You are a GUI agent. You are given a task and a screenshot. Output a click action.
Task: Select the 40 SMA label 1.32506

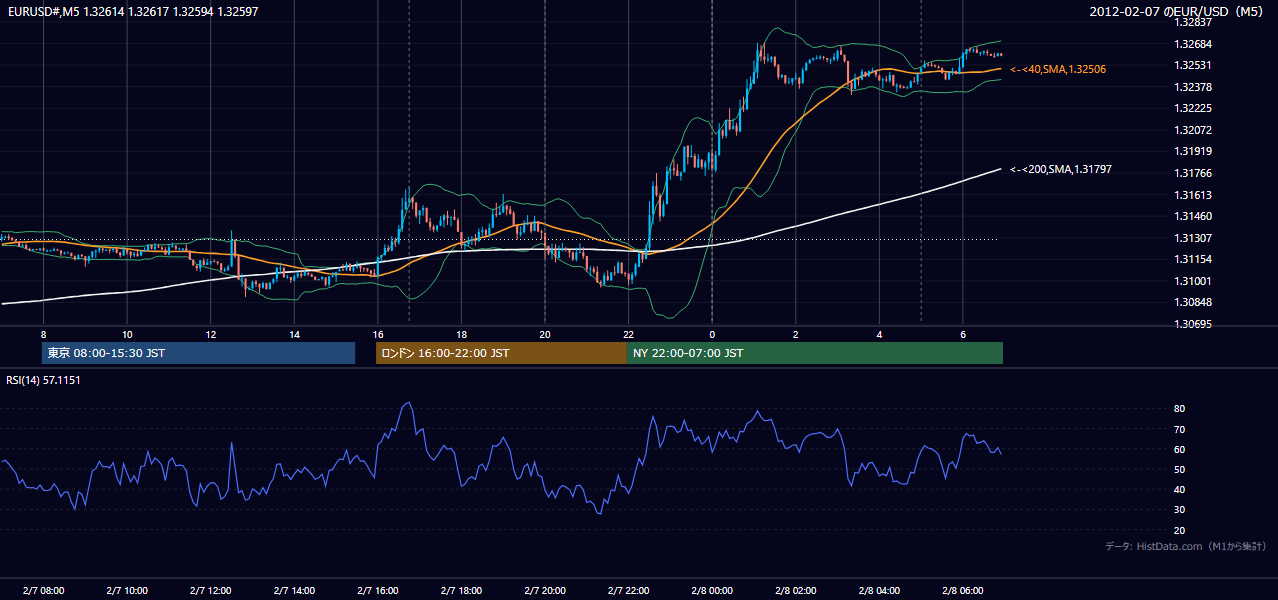1058,69
